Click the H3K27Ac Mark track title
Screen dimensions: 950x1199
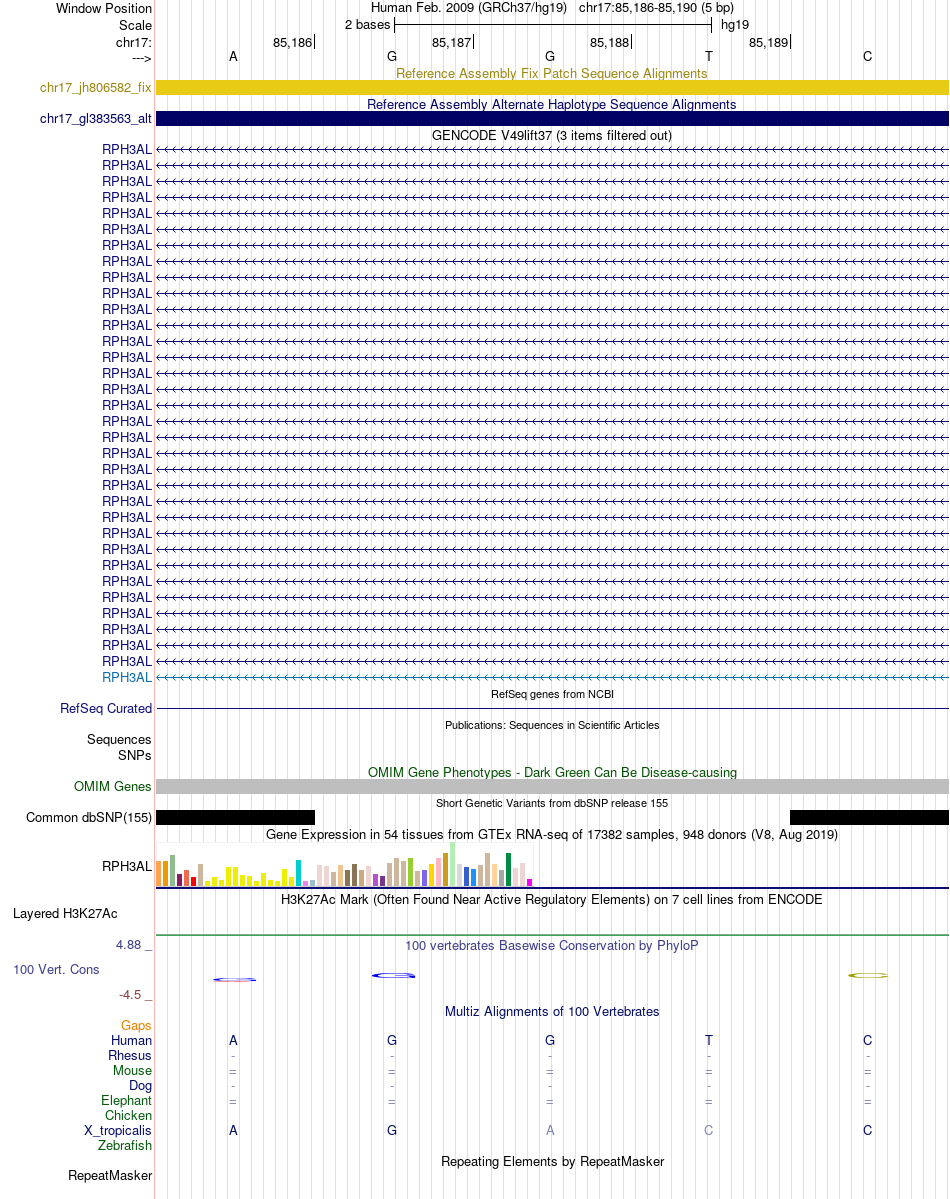[x=551, y=899]
